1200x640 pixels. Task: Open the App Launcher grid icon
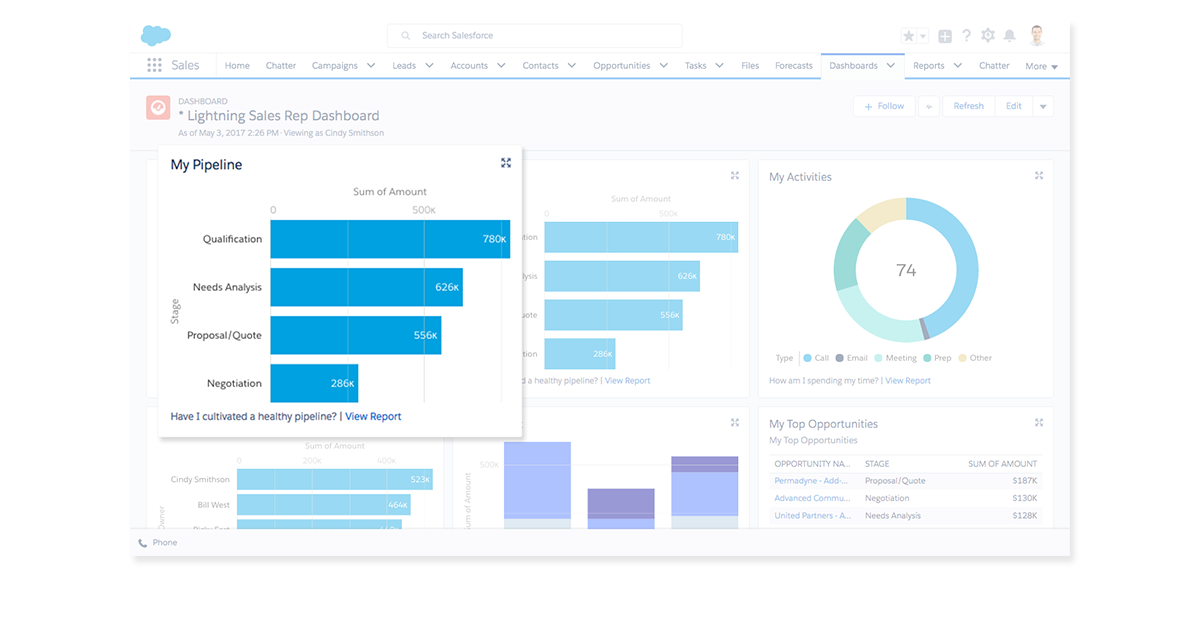point(154,65)
